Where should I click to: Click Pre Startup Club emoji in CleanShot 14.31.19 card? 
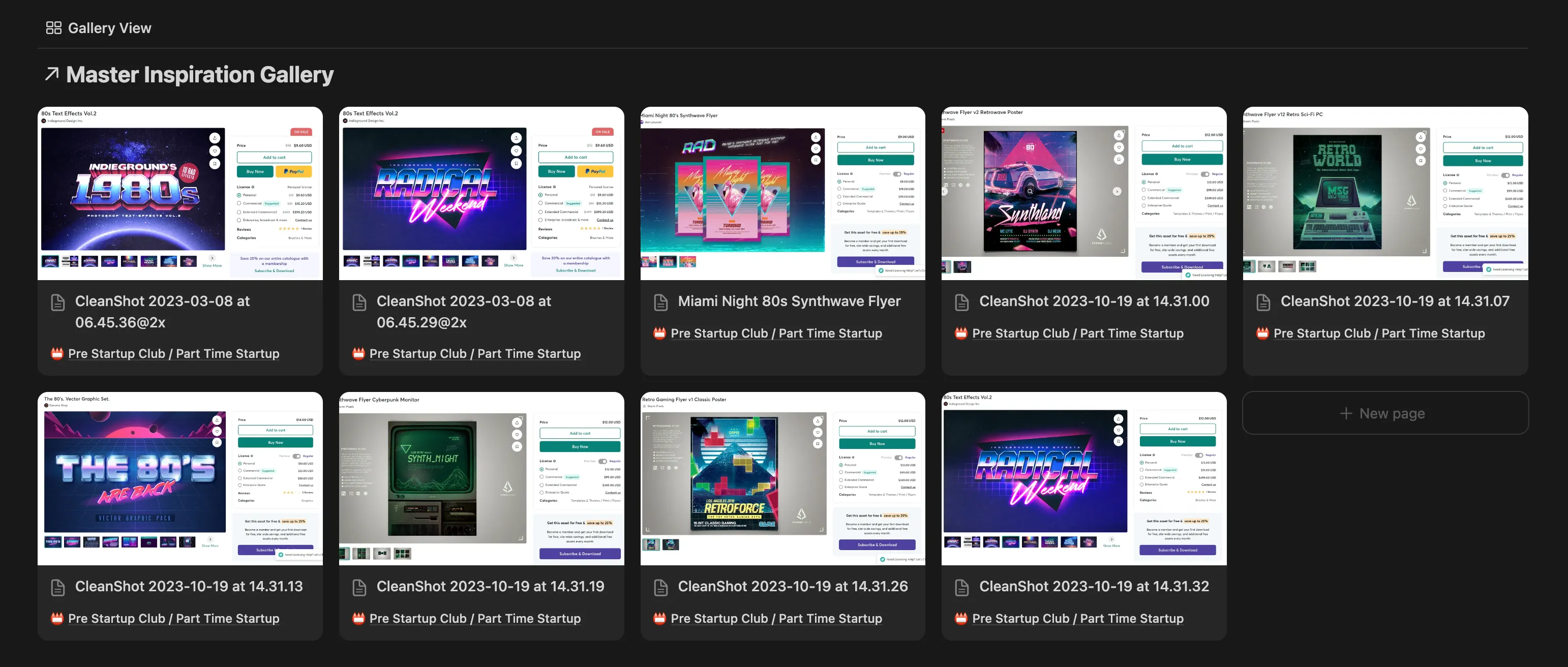(358, 618)
